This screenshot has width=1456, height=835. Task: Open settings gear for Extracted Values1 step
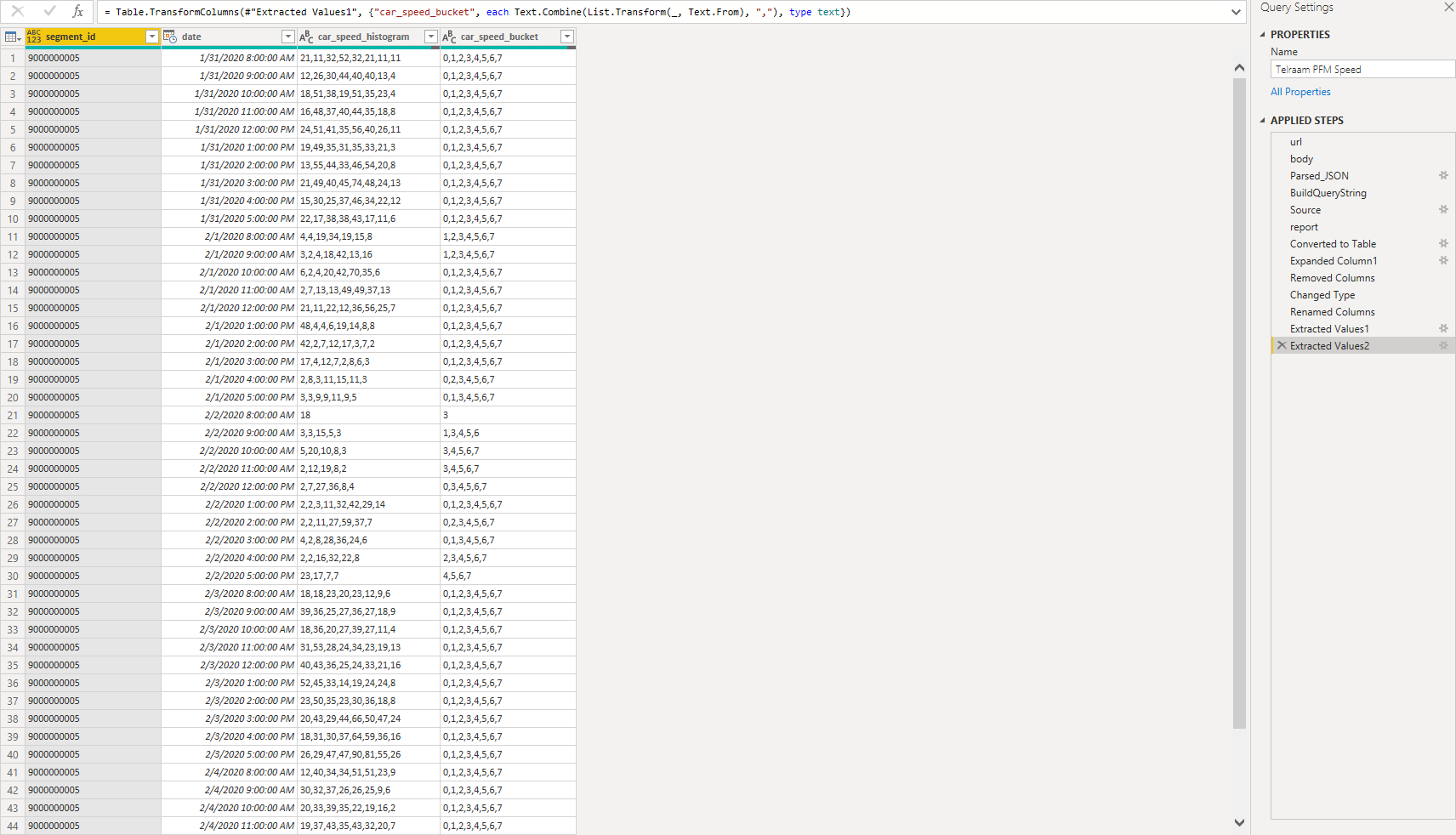pyautogui.click(x=1443, y=329)
